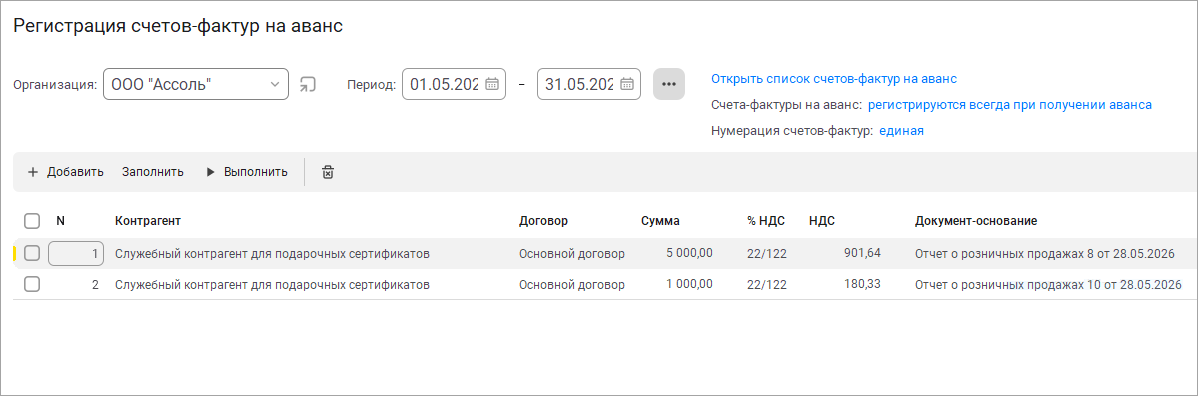
Task: Select the contragent cell in row 1
Action: pos(272,254)
